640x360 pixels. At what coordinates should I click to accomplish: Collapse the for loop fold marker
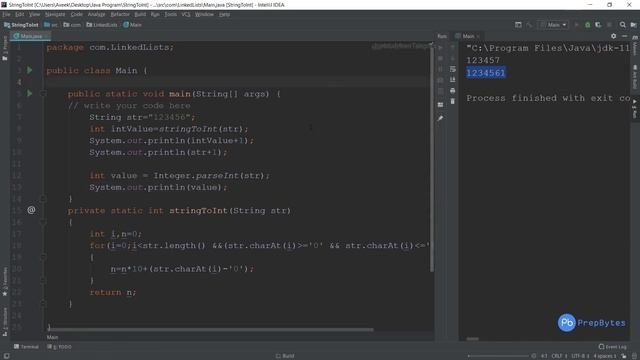coord(43,257)
